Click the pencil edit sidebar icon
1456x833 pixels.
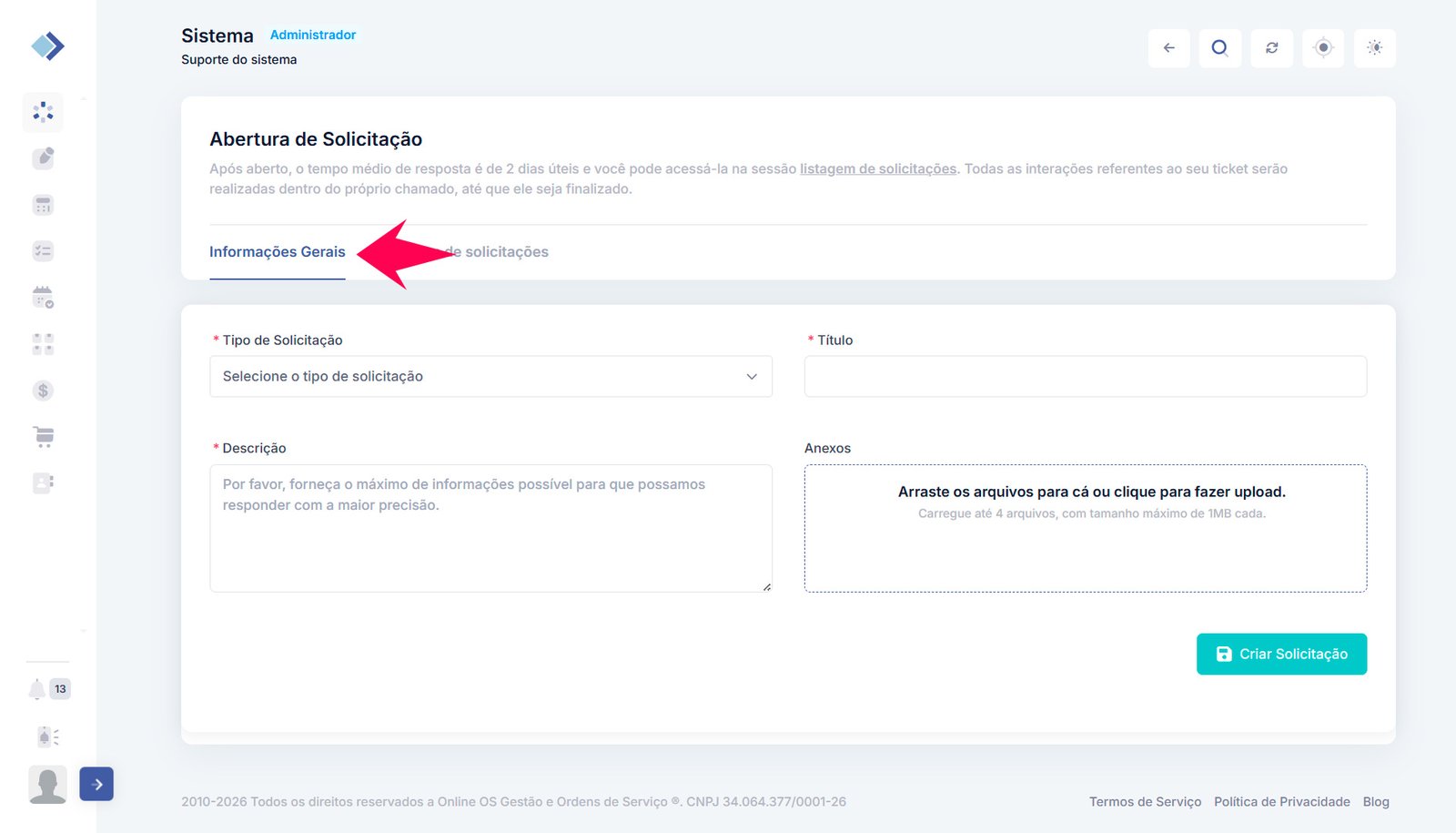[x=43, y=158]
